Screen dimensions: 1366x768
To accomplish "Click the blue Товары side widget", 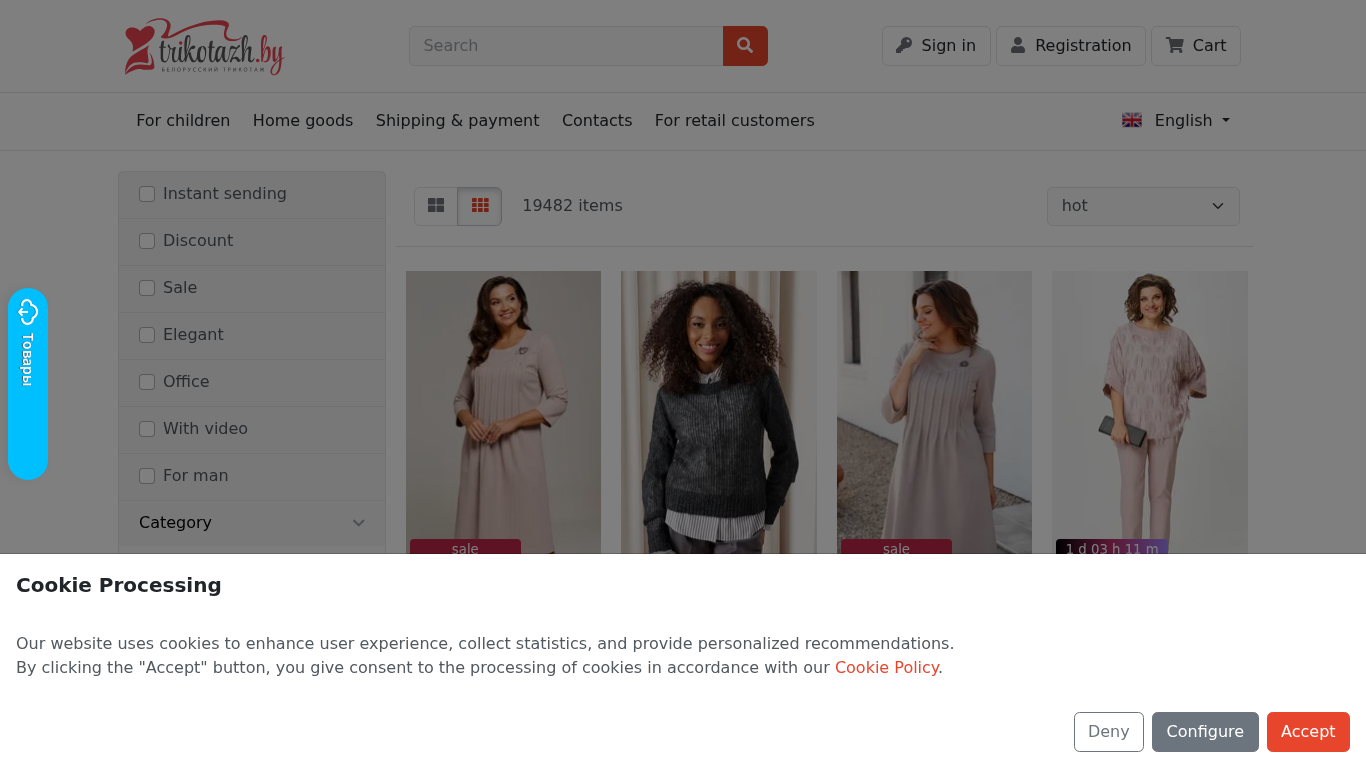I will (x=28, y=383).
